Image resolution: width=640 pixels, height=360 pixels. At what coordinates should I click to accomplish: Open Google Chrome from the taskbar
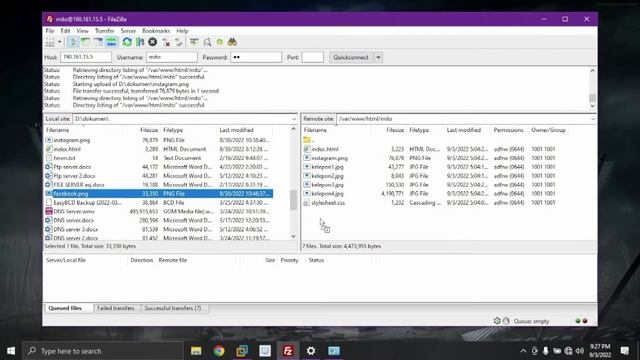[x=219, y=351]
